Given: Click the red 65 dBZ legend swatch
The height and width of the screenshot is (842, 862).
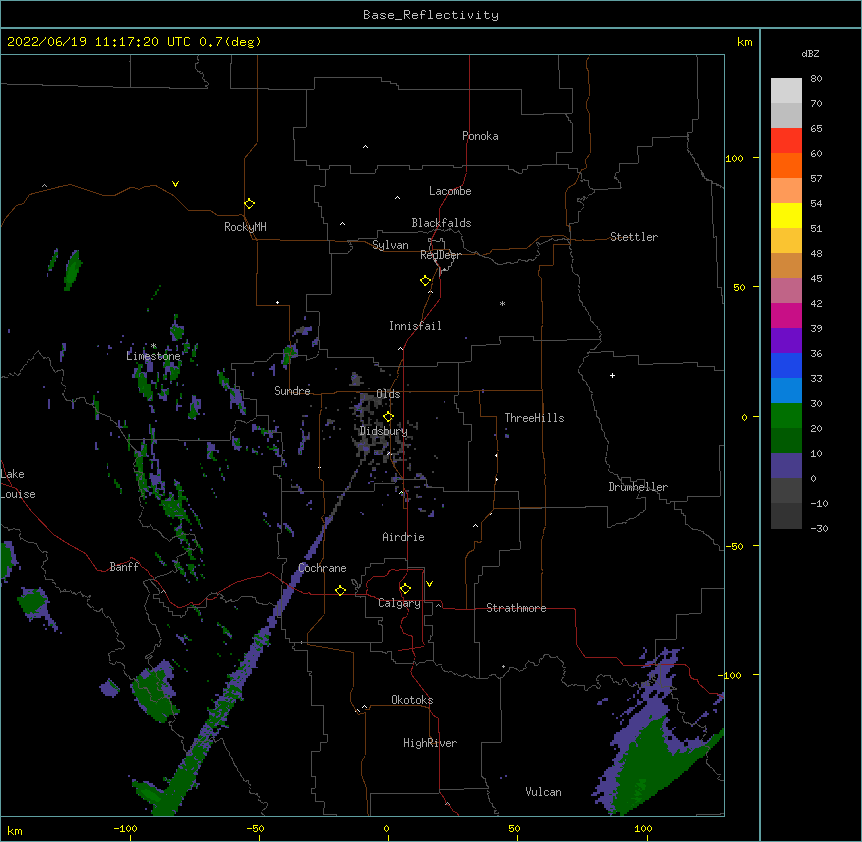Looking at the screenshot, I should tap(786, 140).
